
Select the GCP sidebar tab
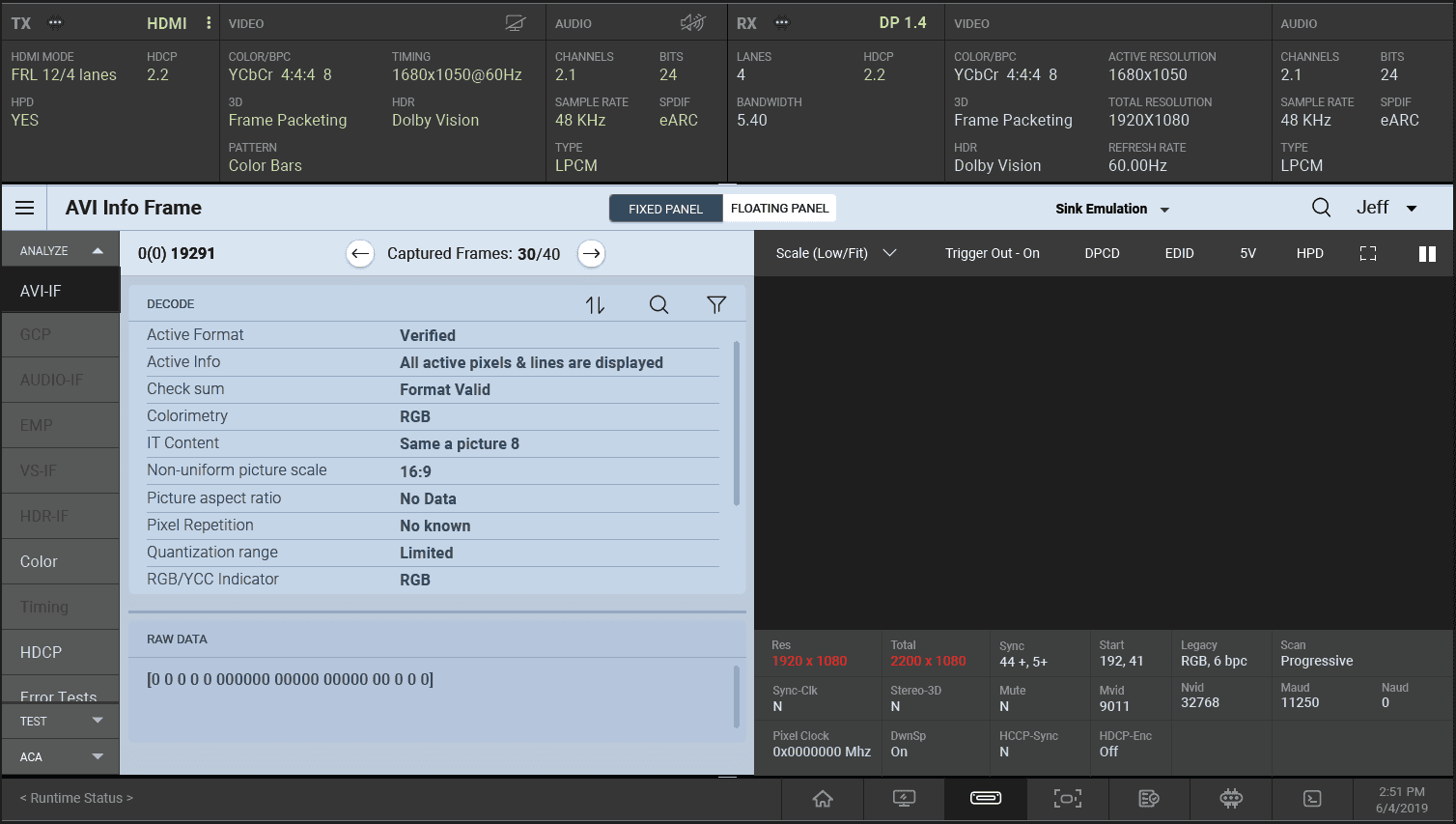click(x=60, y=334)
